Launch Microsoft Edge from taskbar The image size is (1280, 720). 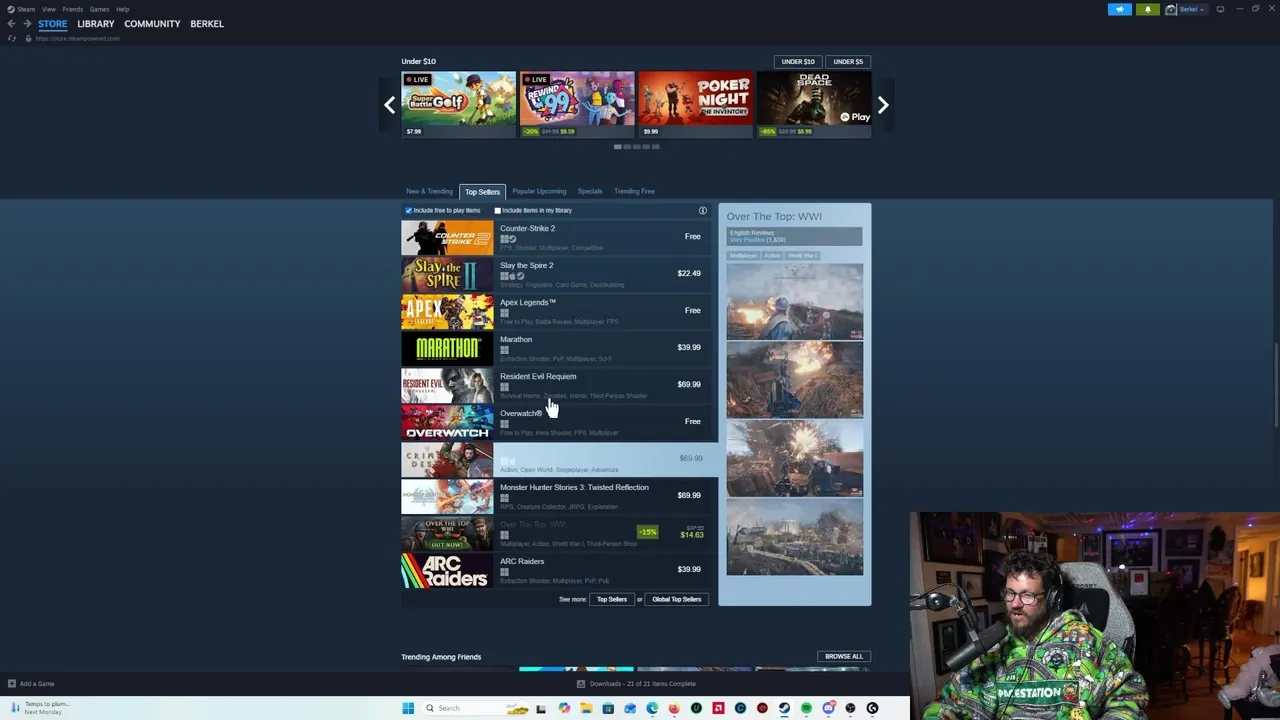pos(652,708)
